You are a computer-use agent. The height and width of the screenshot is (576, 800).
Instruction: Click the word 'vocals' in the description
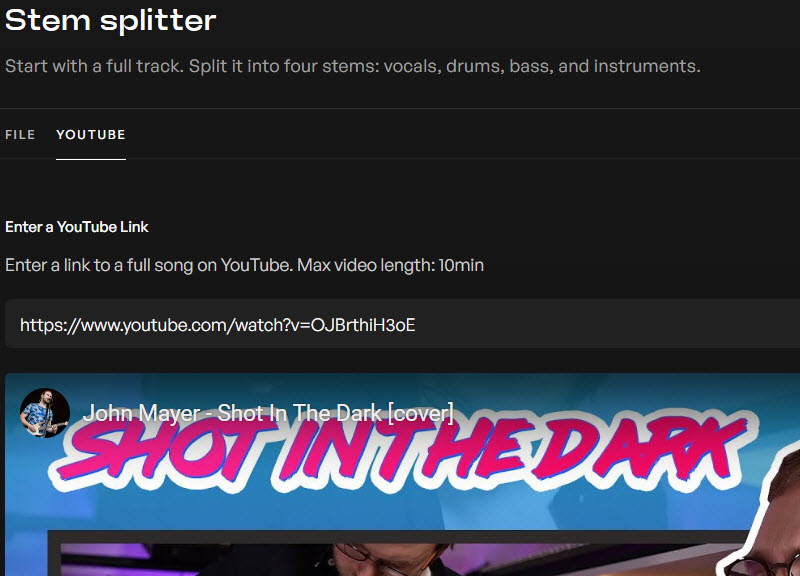tap(412, 66)
